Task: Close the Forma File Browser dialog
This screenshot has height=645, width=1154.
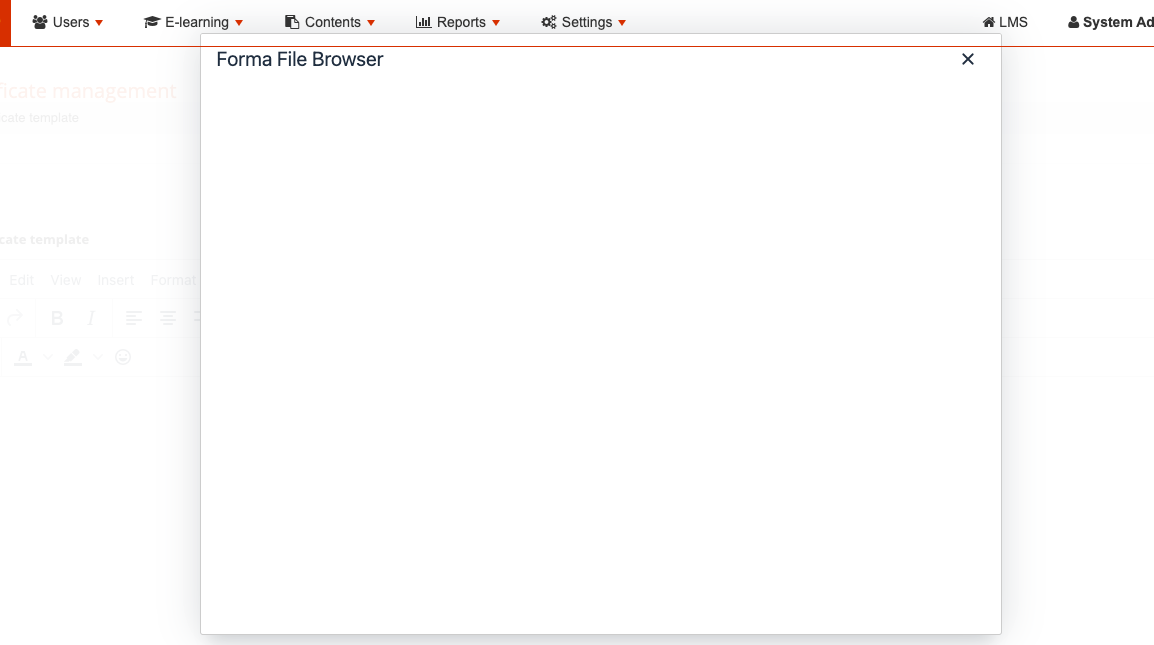Action: pyautogui.click(x=967, y=59)
